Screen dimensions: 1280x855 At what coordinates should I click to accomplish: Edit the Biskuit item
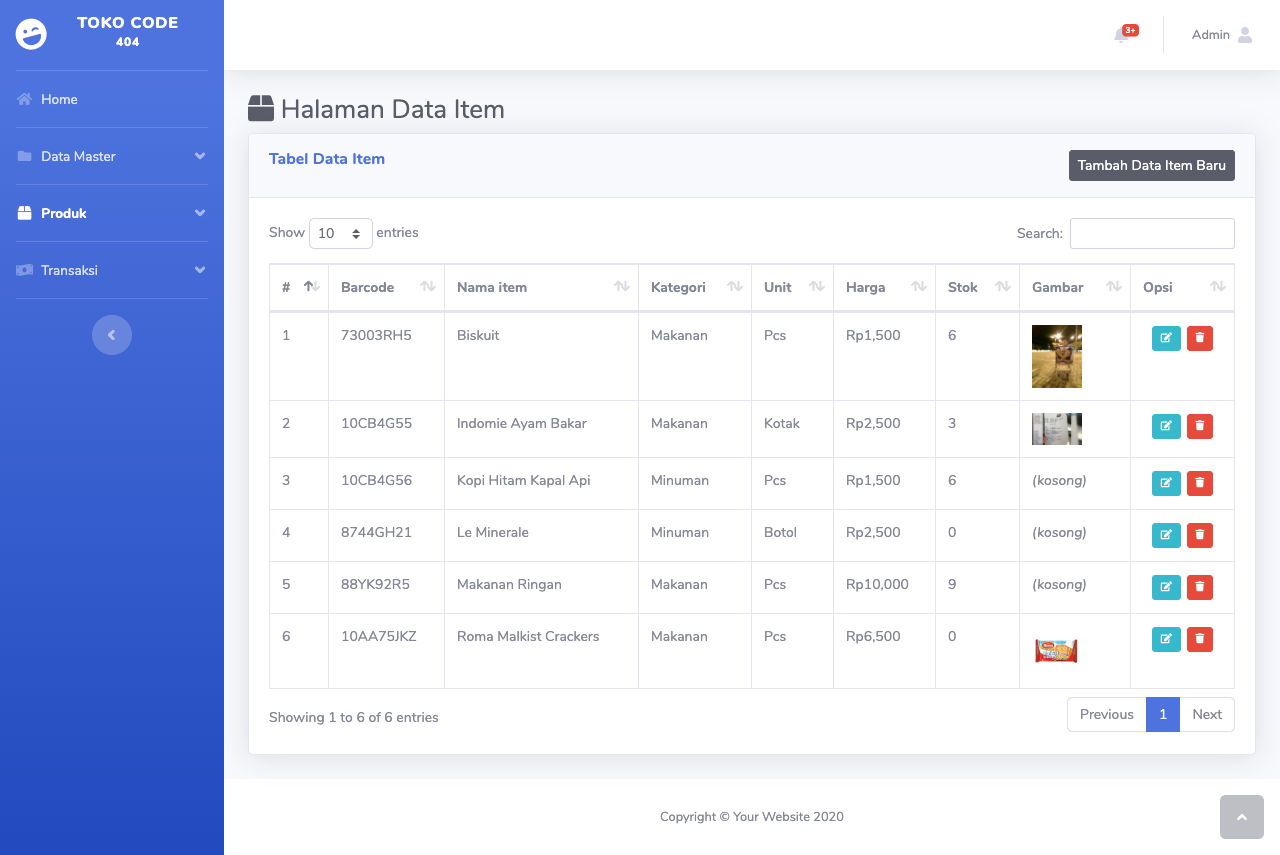[x=1166, y=338]
